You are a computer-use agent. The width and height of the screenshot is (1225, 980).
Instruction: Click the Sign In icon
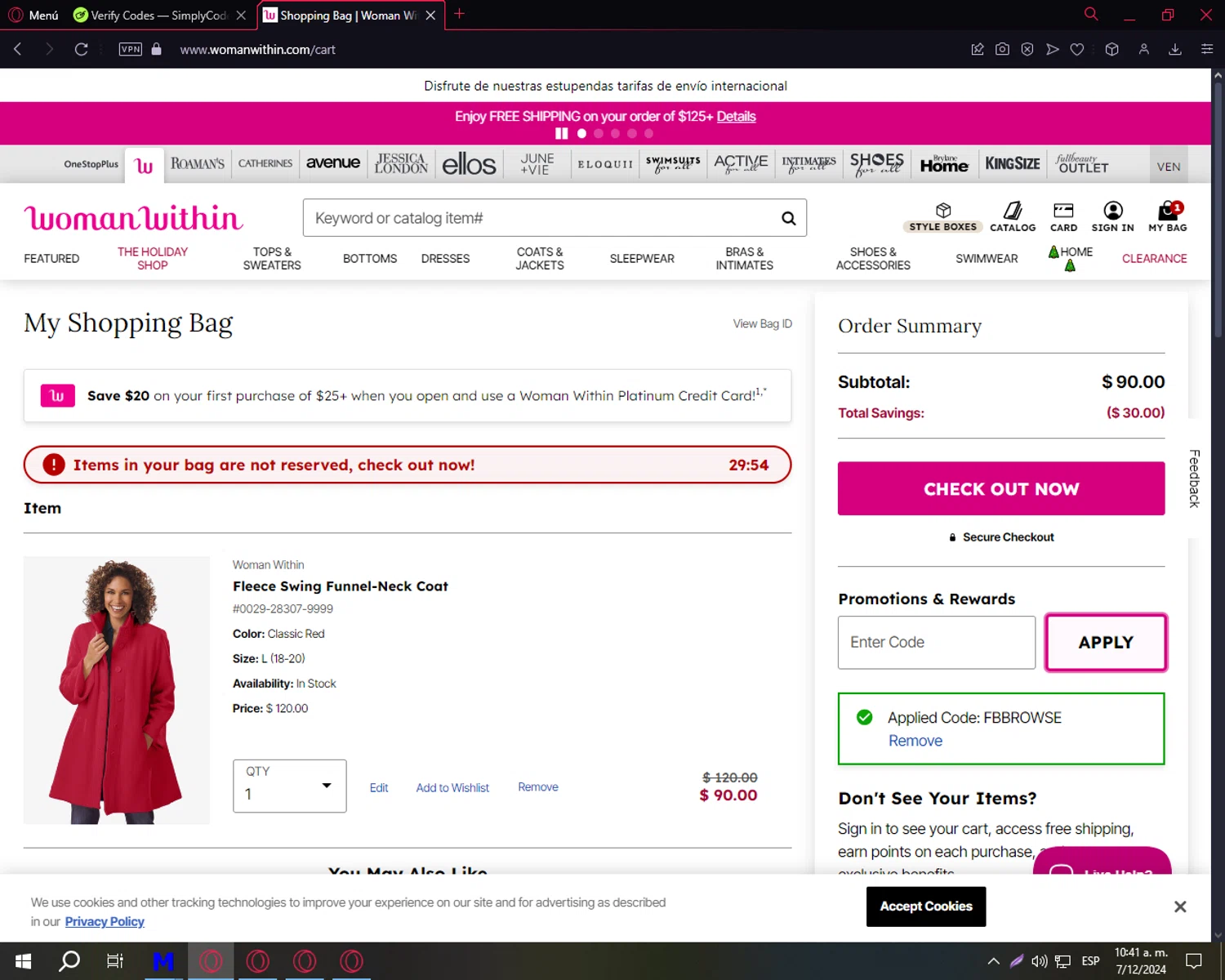(x=1112, y=217)
